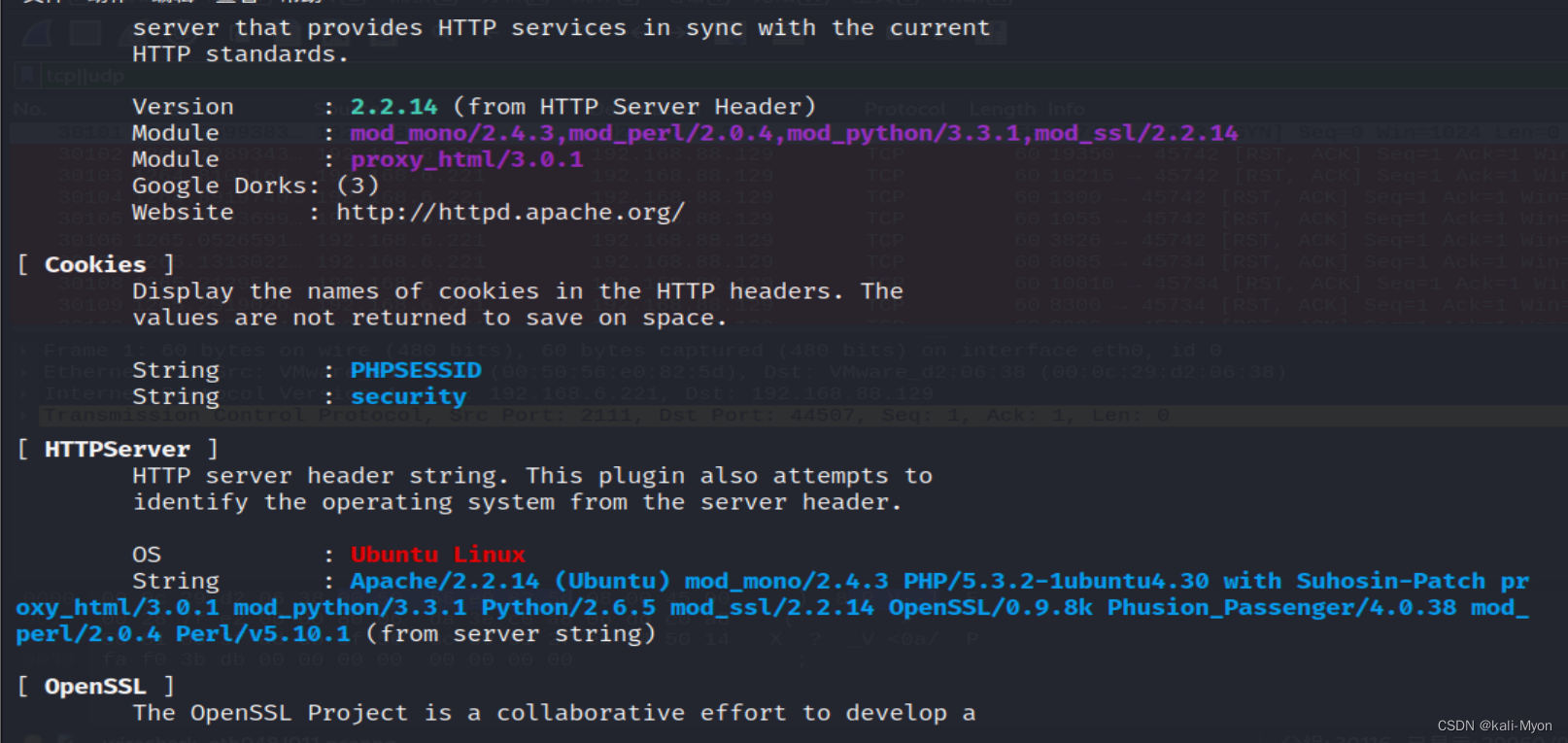The image size is (1568, 743).
Task: Click the Ubuntu Linux OS value
Action: tap(437, 555)
